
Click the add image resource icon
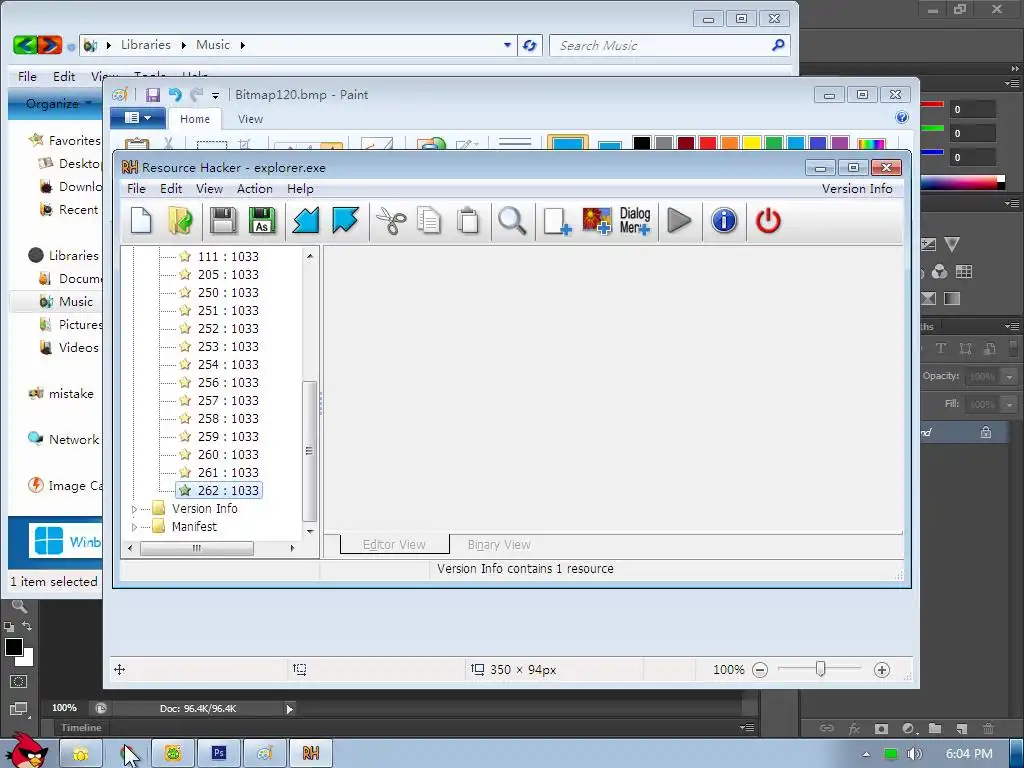[597, 221]
